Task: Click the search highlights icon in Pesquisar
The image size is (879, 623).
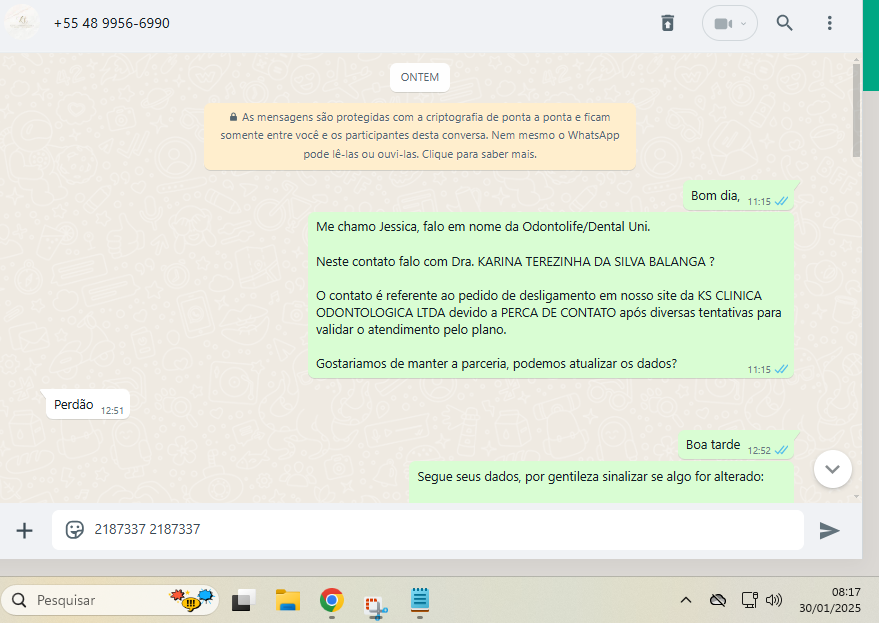Action: [x=193, y=599]
